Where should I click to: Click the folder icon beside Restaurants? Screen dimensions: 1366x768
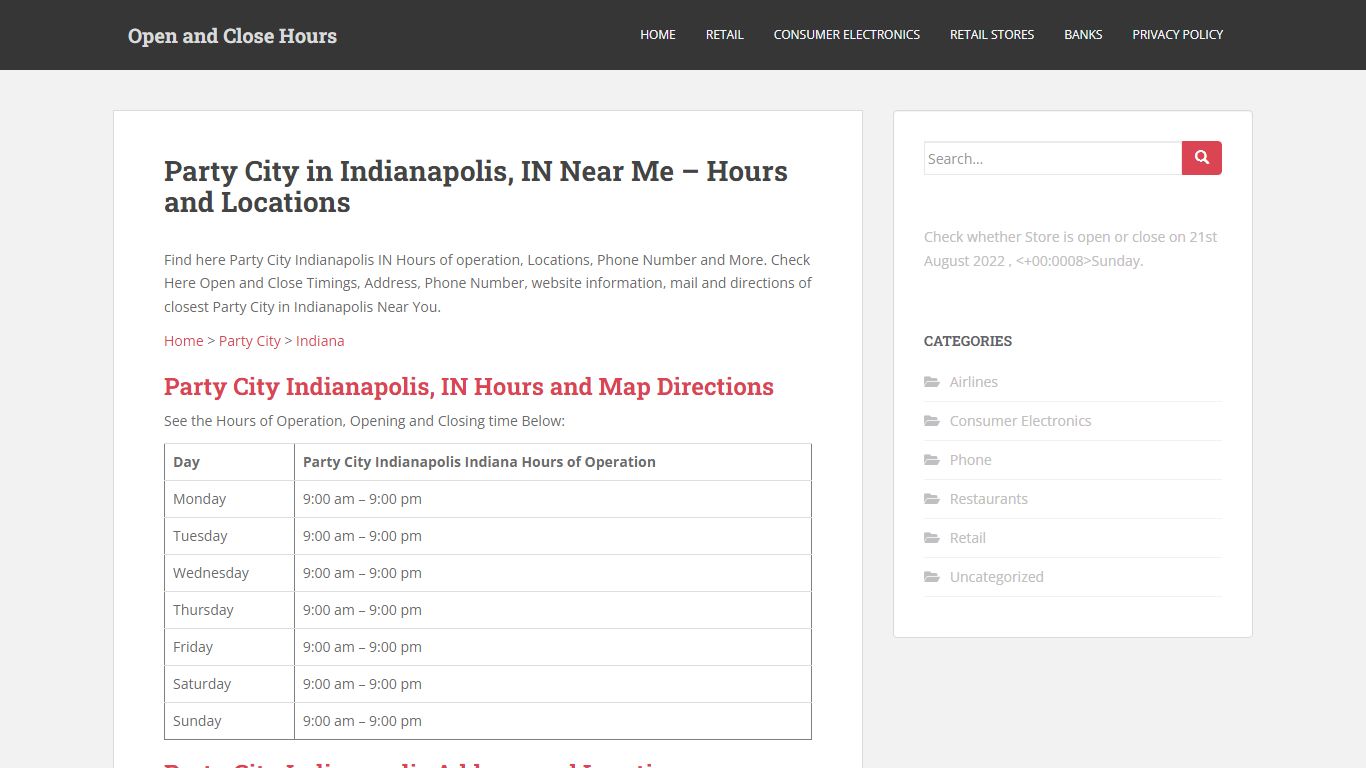932,499
